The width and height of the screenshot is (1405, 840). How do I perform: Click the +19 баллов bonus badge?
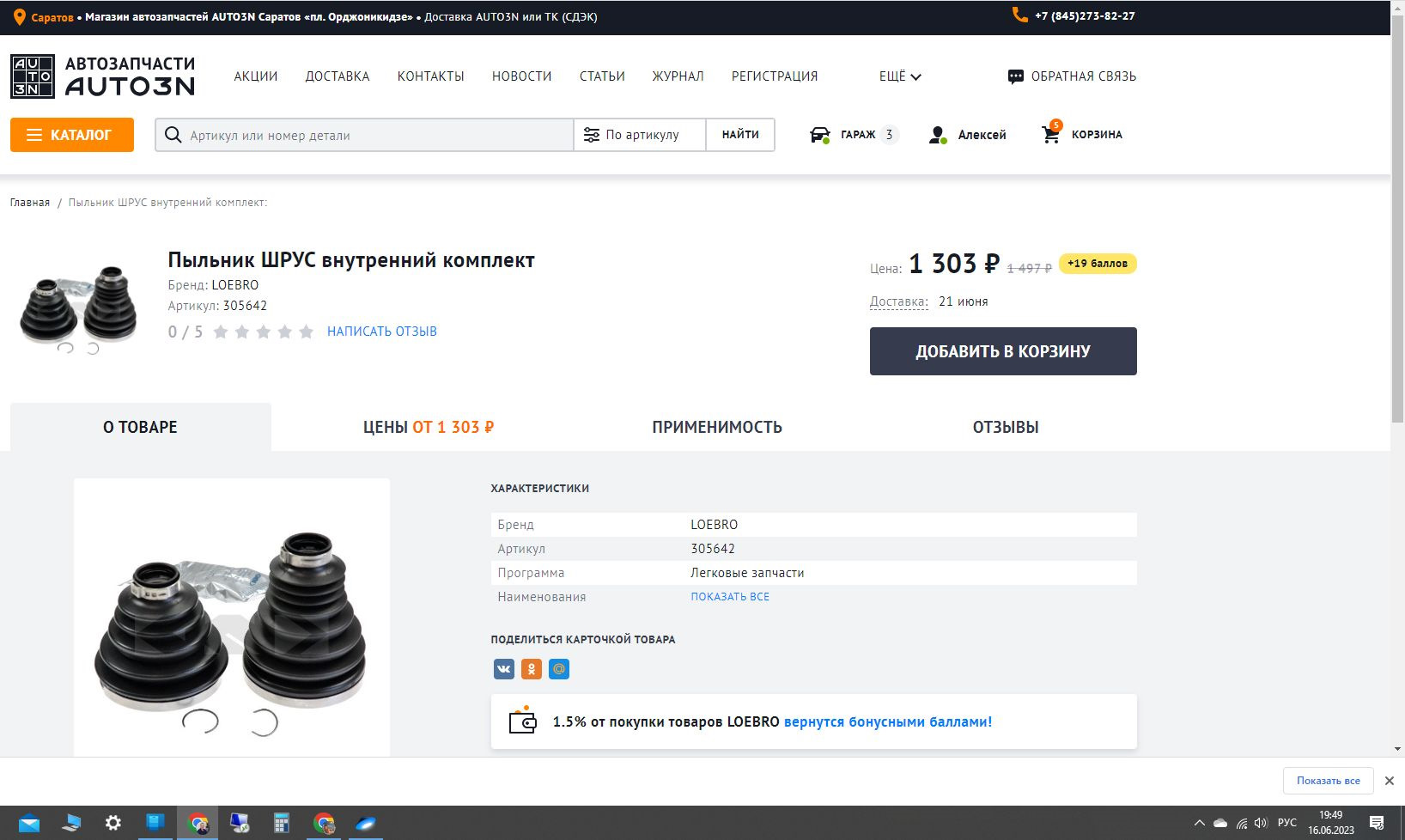click(1098, 264)
